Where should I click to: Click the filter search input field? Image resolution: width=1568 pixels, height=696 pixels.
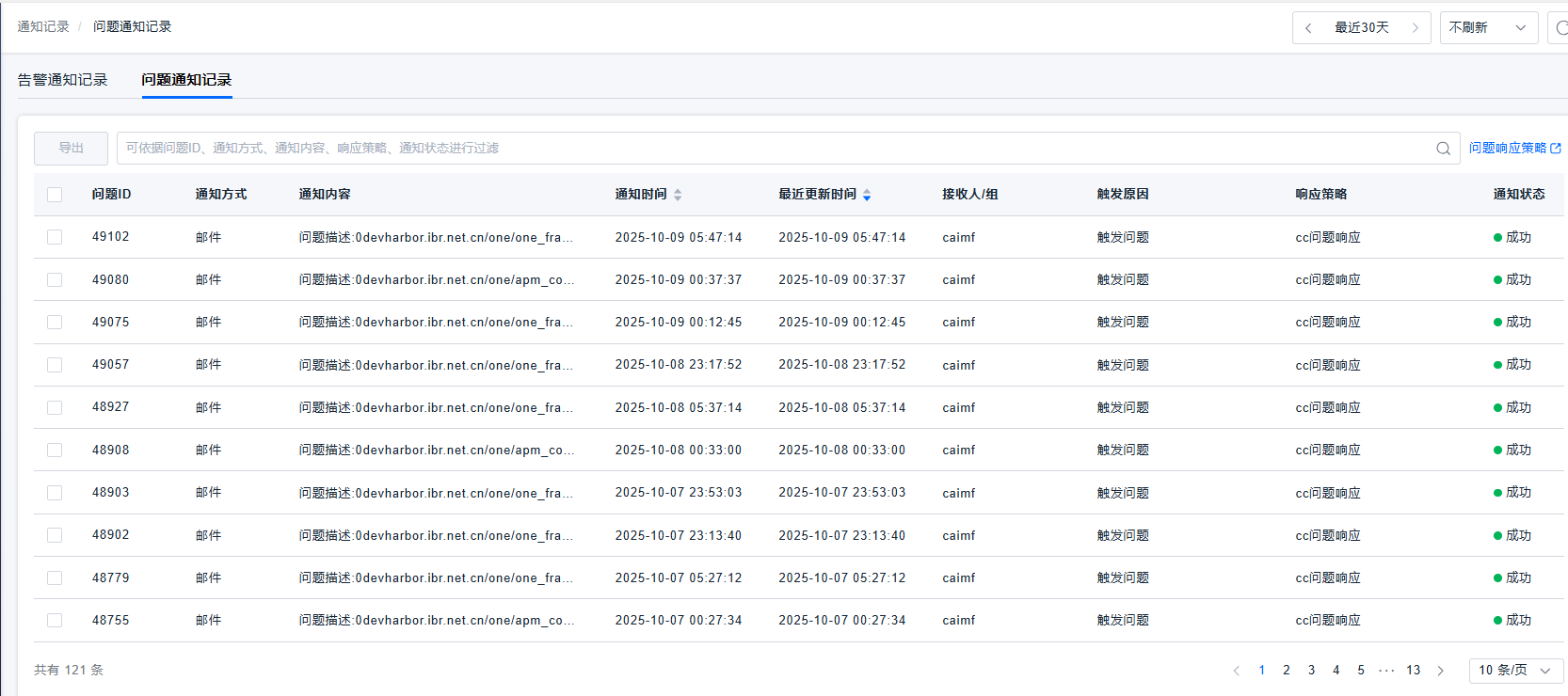coord(772,149)
